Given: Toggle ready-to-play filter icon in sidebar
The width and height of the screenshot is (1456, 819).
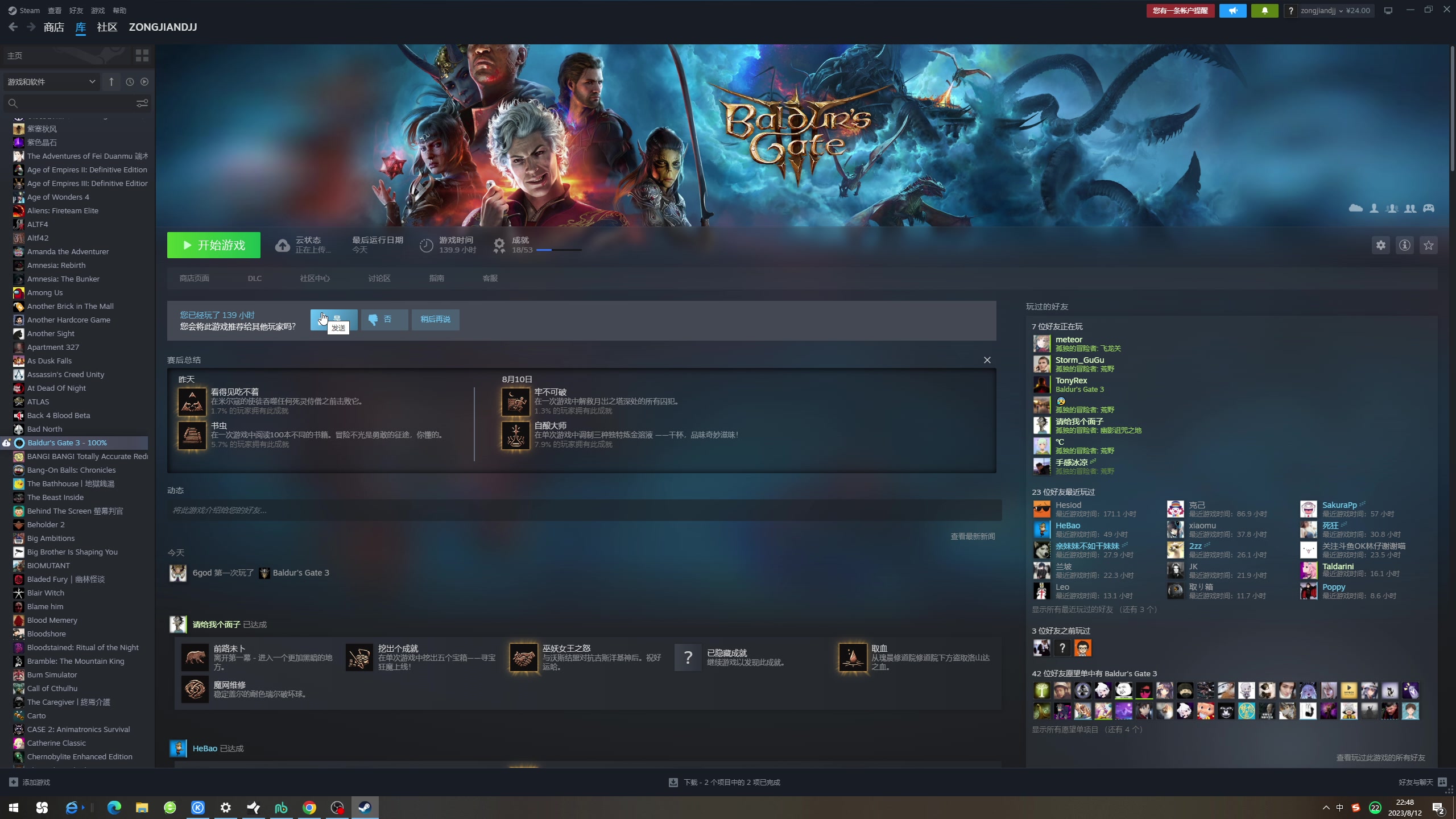Looking at the screenshot, I should point(144,82).
